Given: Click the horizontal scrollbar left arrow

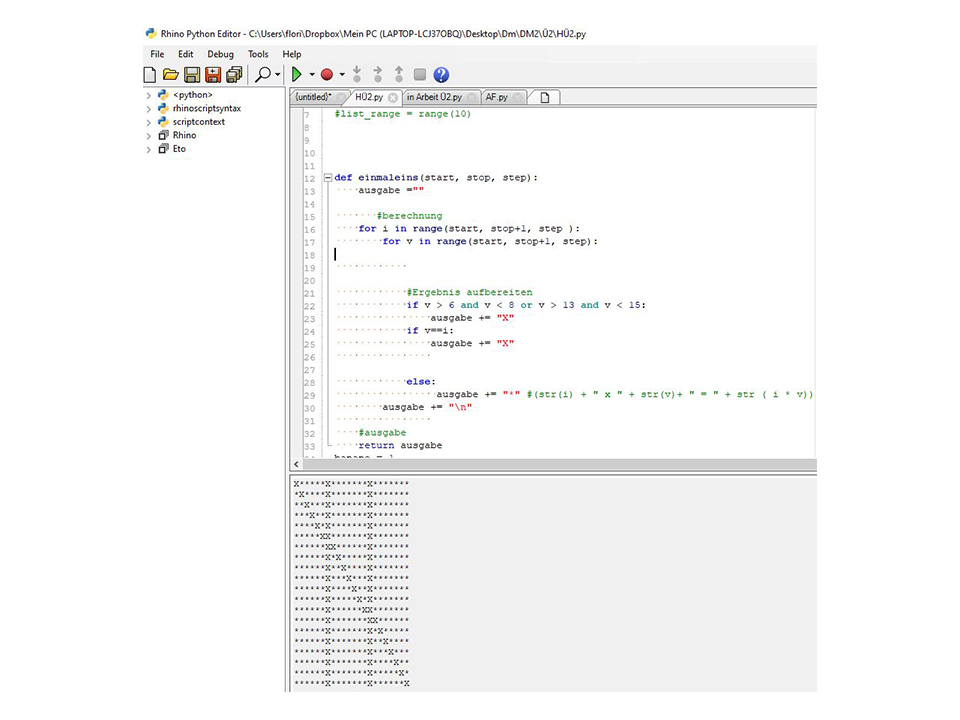Looking at the screenshot, I should click(296, 464).
